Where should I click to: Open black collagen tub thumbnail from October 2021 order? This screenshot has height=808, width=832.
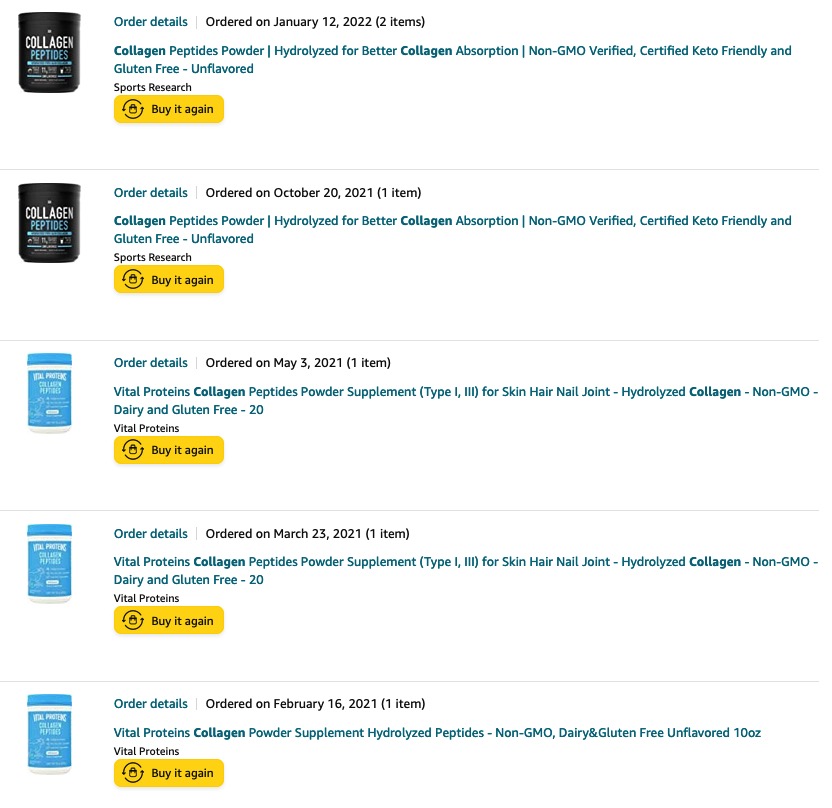click(x=49, y=223)
